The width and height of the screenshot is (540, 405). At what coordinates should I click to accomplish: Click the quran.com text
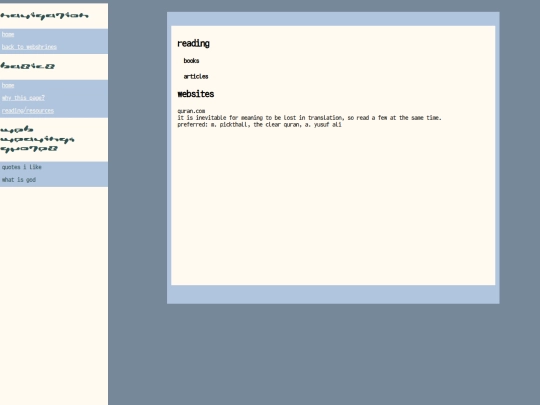tap(191, 111)
